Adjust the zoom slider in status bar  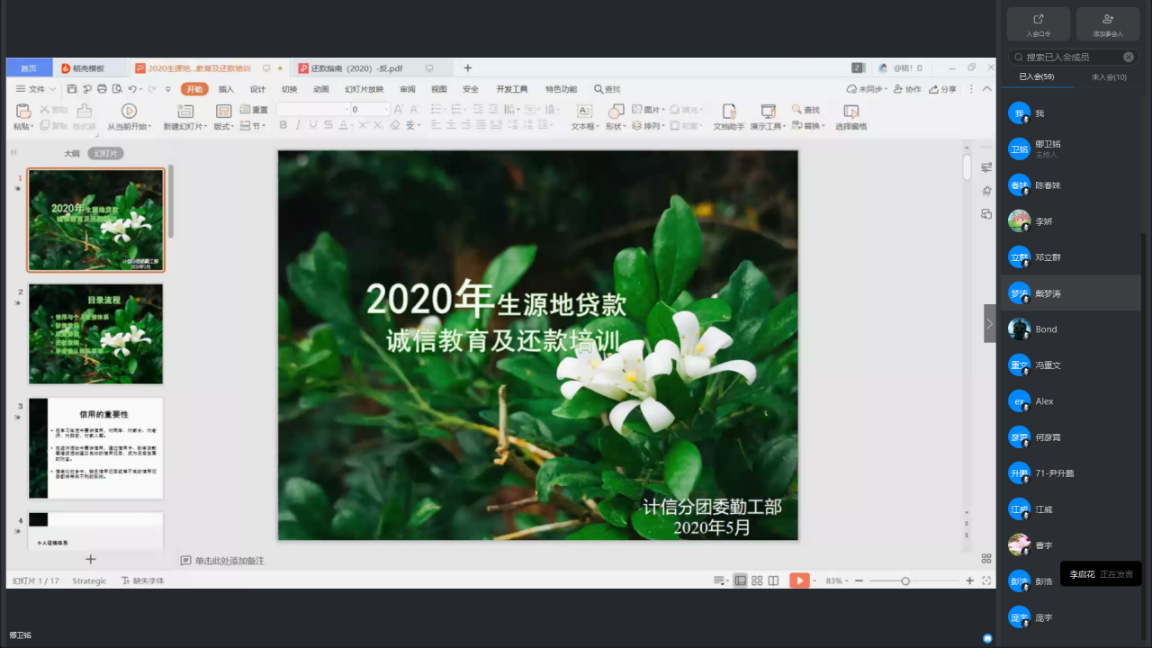(905, 581)
